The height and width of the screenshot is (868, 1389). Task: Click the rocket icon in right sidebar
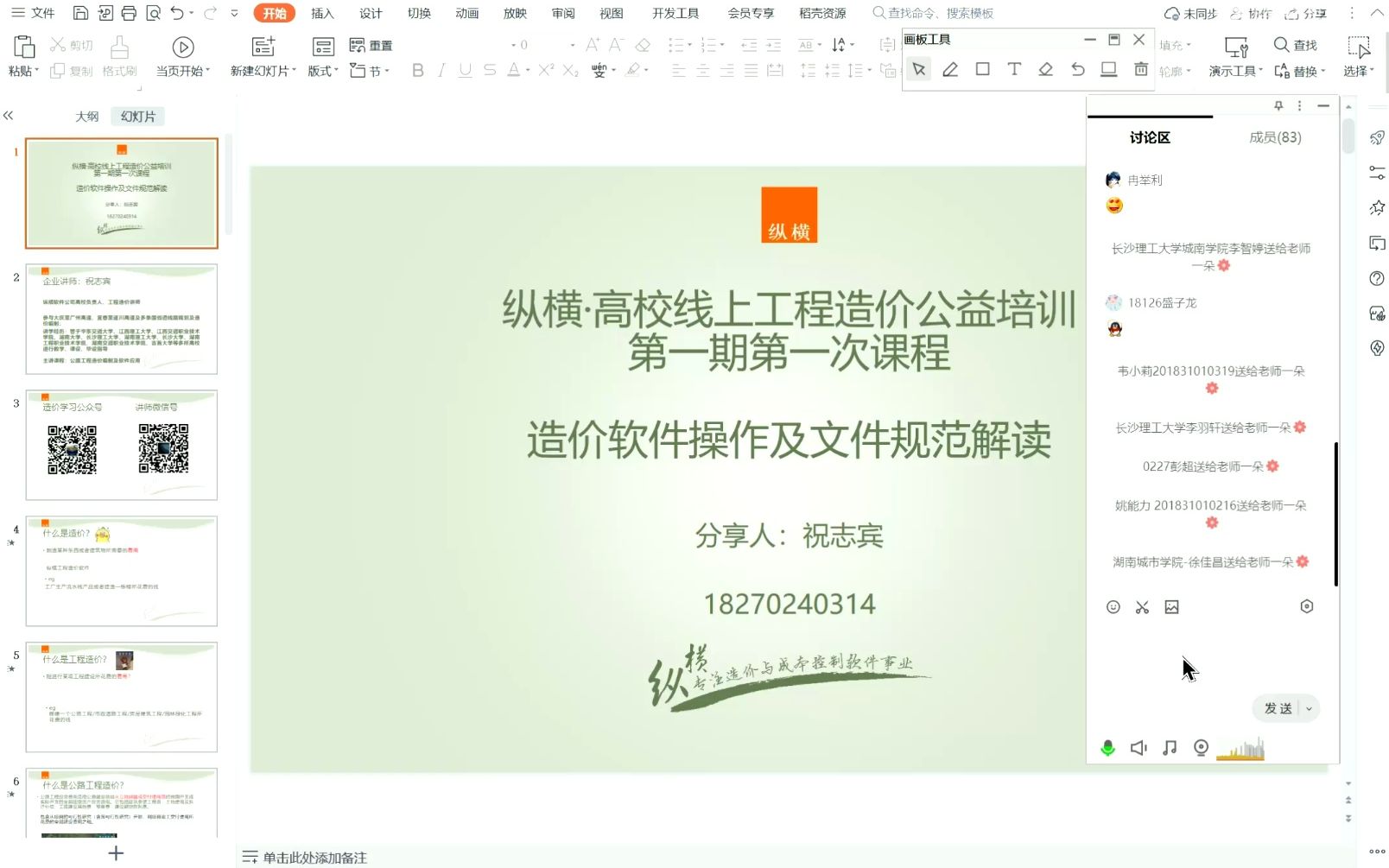(x=1377, y=138)
